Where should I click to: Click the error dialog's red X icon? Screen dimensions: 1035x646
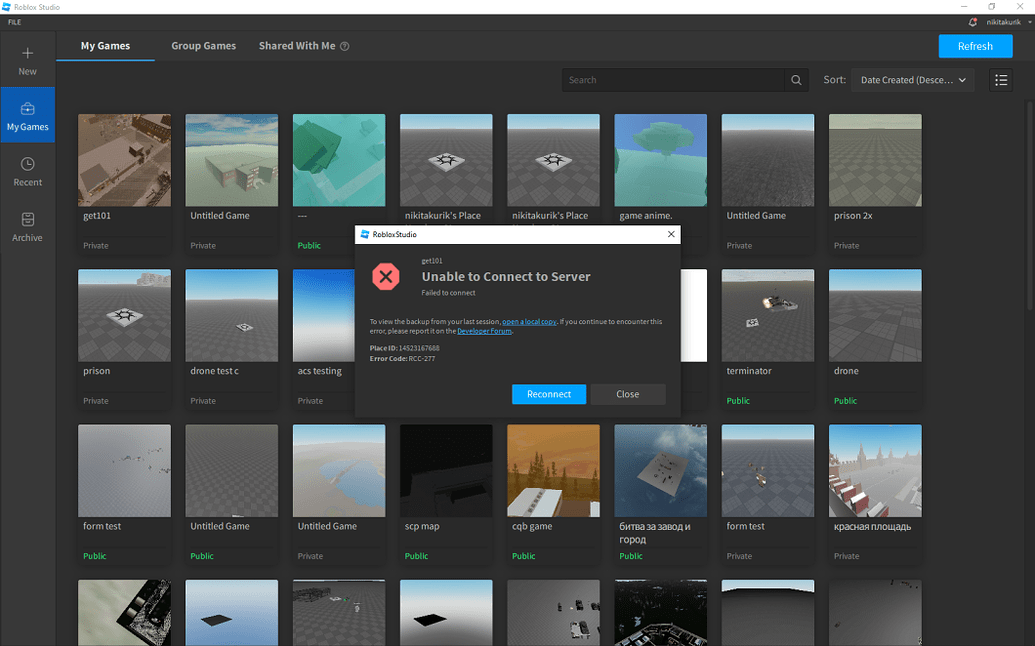(386, 277)
